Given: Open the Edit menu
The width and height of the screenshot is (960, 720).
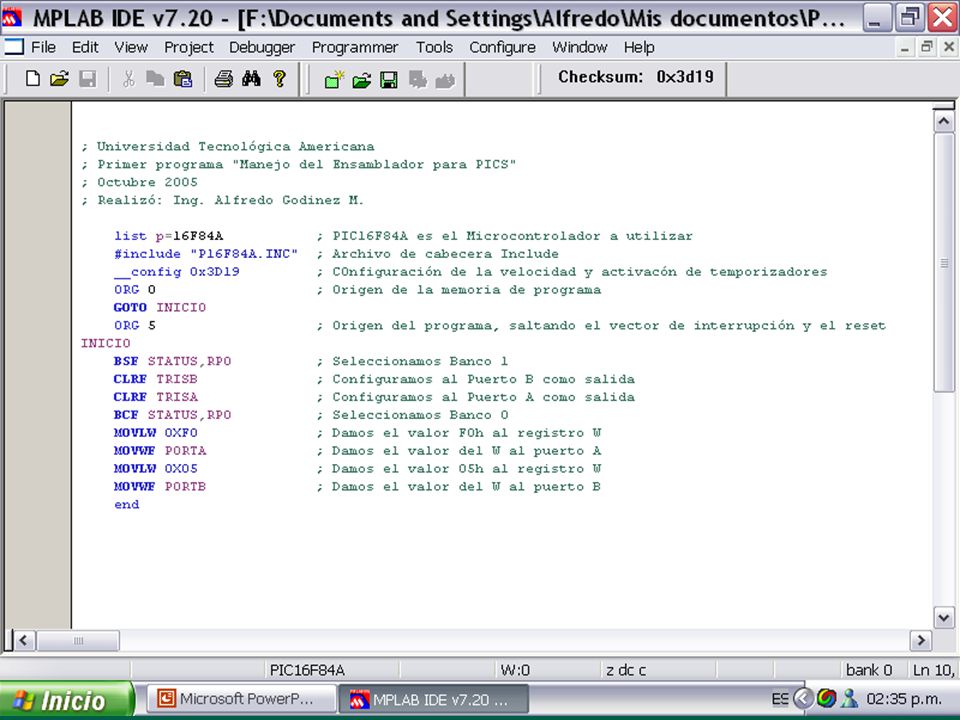Looking at the screenshot, I should tap(85, 47).
